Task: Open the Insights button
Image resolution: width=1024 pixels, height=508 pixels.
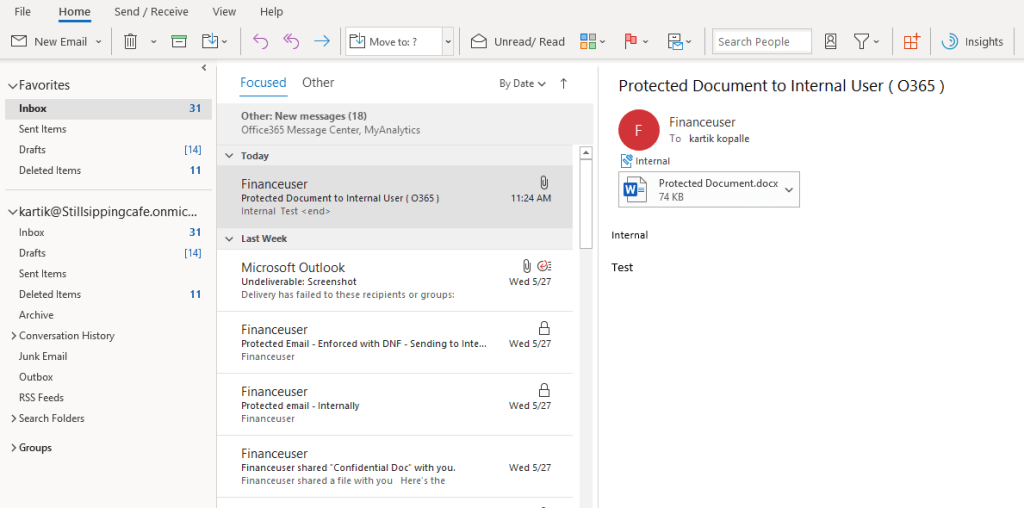Action: pos(972,42)
